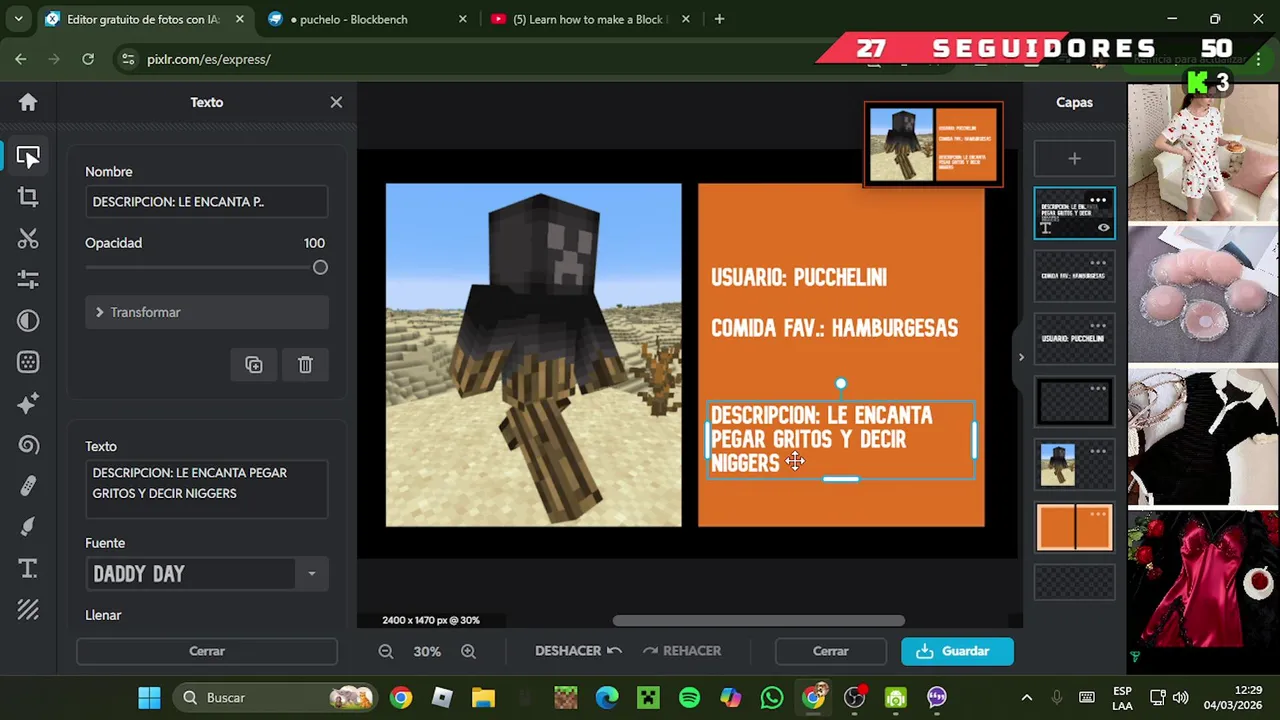Zoom in with the plus magnifier
The image size is (1280, 720).
pos(468,651)
